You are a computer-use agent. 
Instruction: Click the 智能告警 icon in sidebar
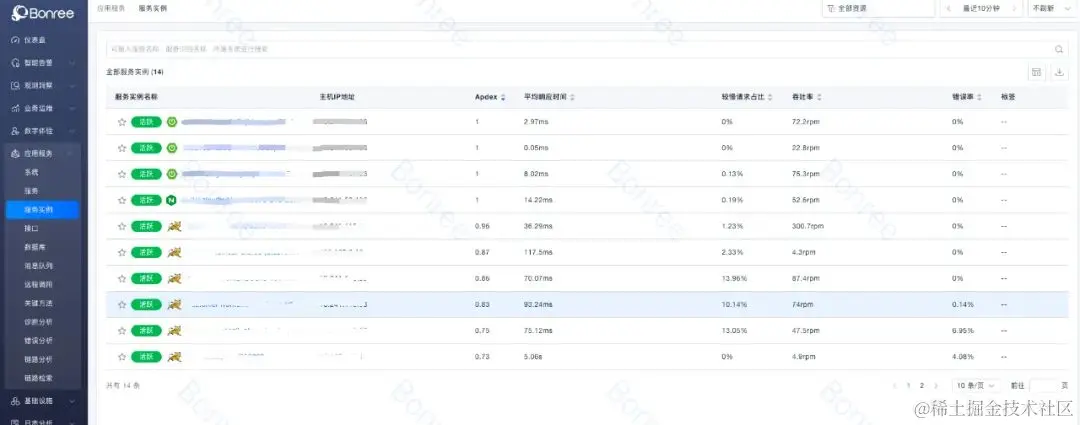(x=16, y=63)
